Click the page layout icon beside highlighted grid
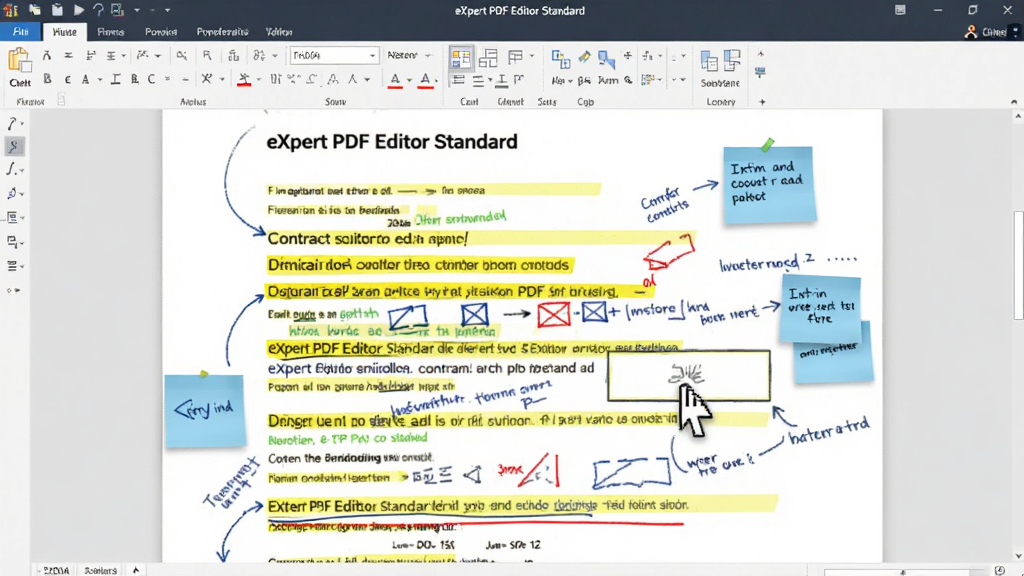Viewport: 1024px width, 576px height. pyautogui.click(x=488, y=58)
